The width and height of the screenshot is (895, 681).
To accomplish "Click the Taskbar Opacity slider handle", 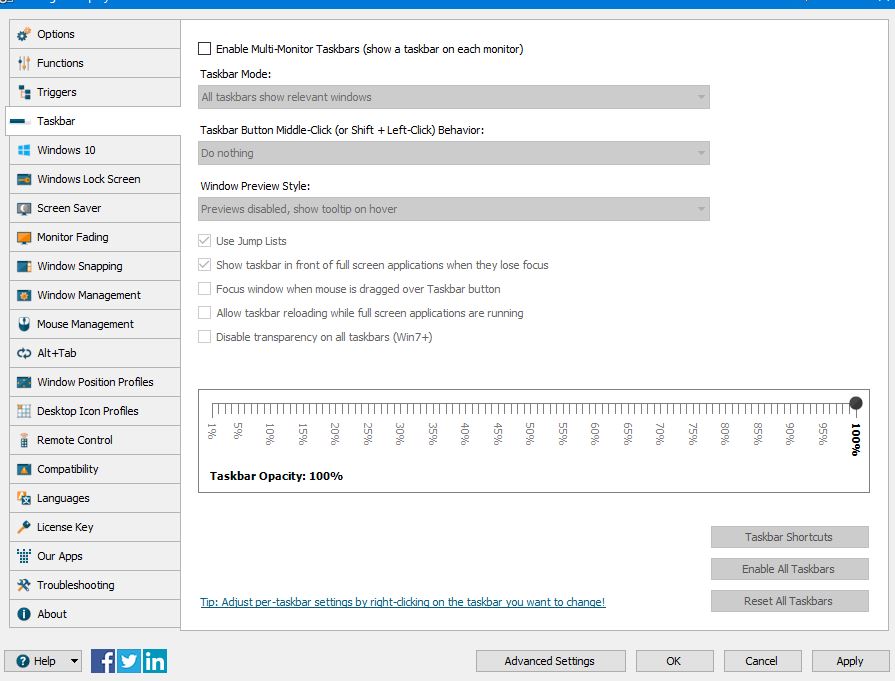I will pyautogui.click(x=856, y=403).
